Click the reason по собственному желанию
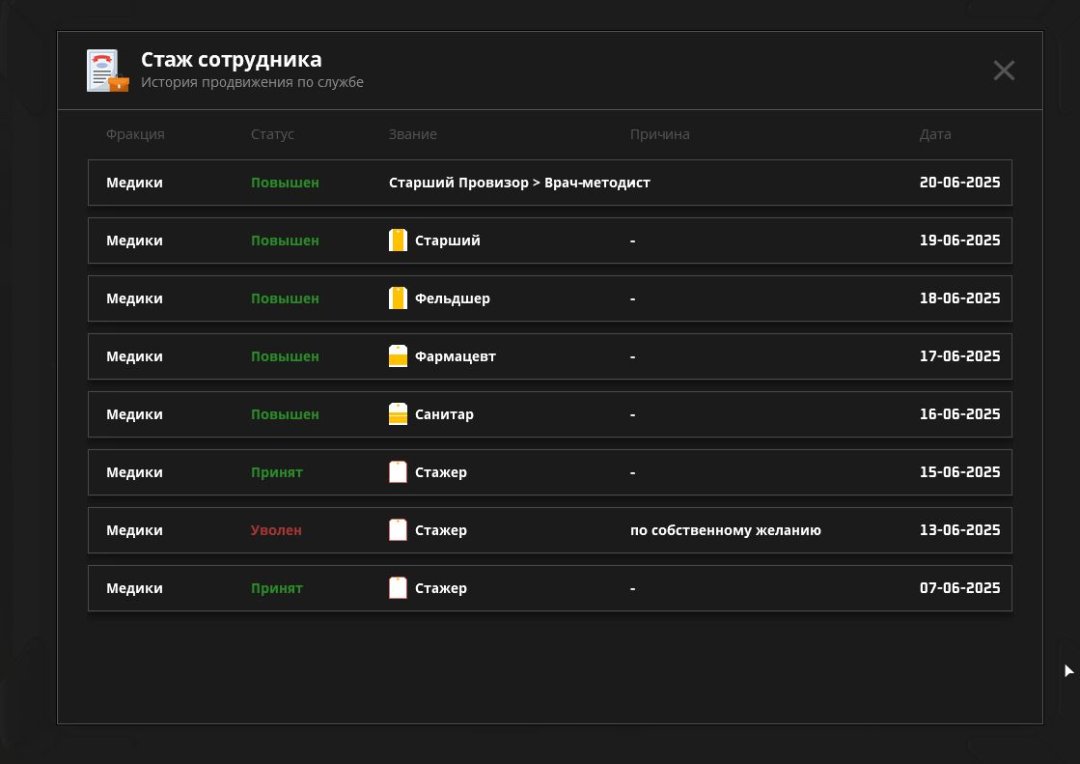Viewport: 1080px width, 764px height. pyautogui.click(x=725, y=531)
